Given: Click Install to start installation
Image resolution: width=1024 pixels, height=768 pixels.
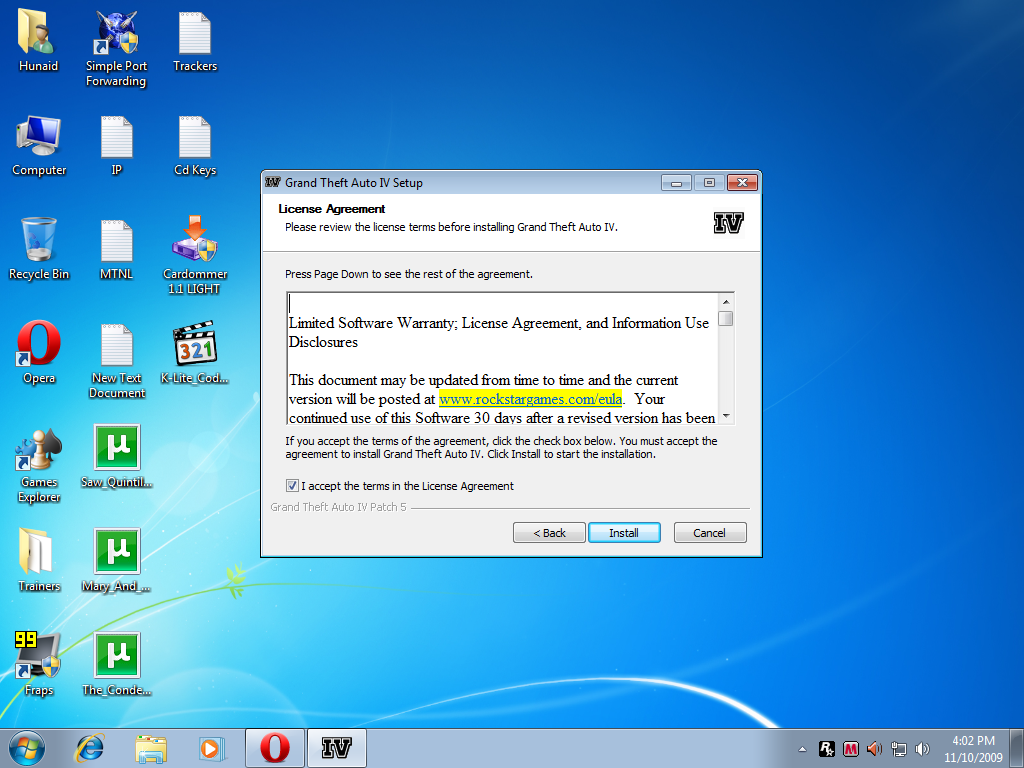Looking at the screenshot, I should (624, 533).
